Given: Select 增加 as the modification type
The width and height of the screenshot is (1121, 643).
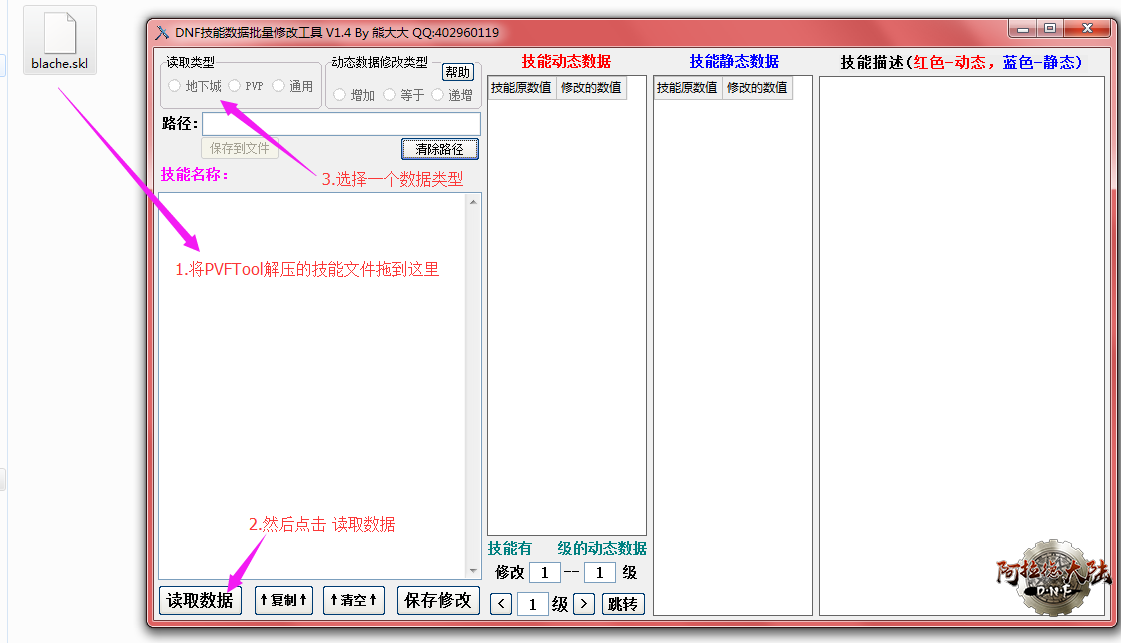Looking at the screenshot, I should tap(340, 95).
